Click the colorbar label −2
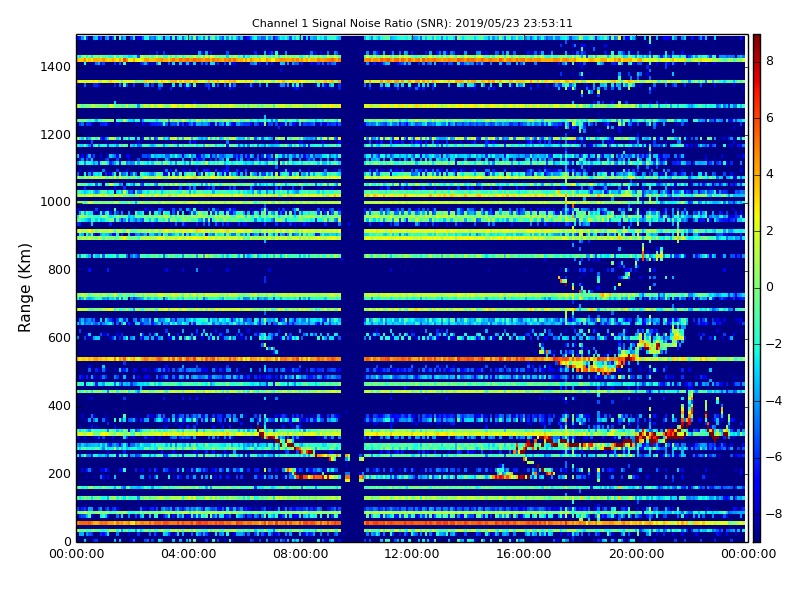800x600 pixels. click(x=773, y=344)
